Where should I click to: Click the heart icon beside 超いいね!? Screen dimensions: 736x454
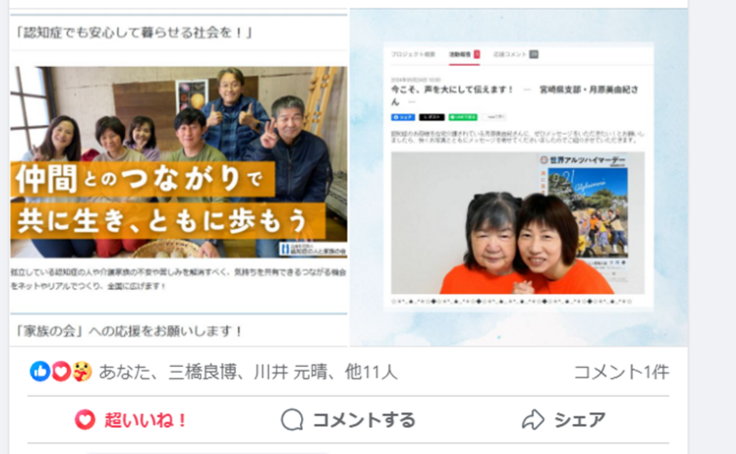point(85,420)
